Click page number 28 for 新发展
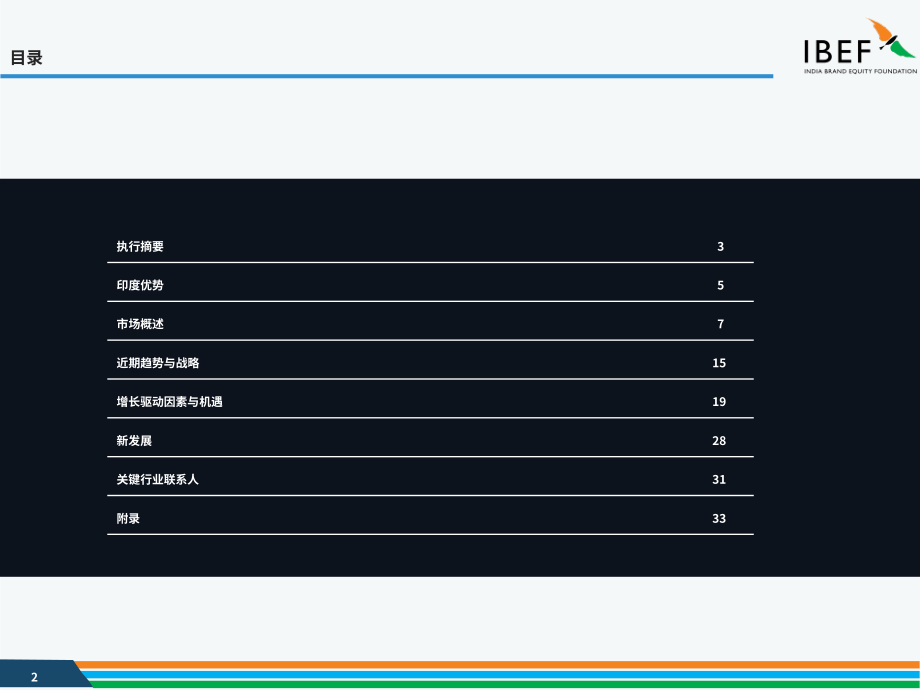 coord(719,441)
